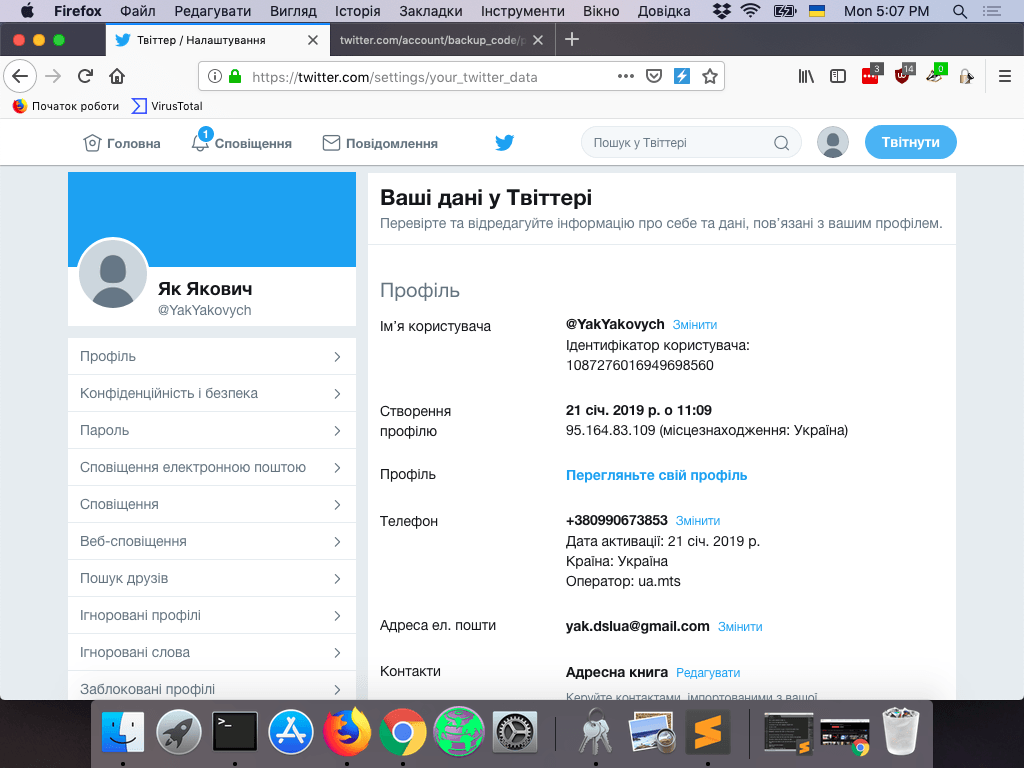Open the Редагувати menu

pos(212,11)
